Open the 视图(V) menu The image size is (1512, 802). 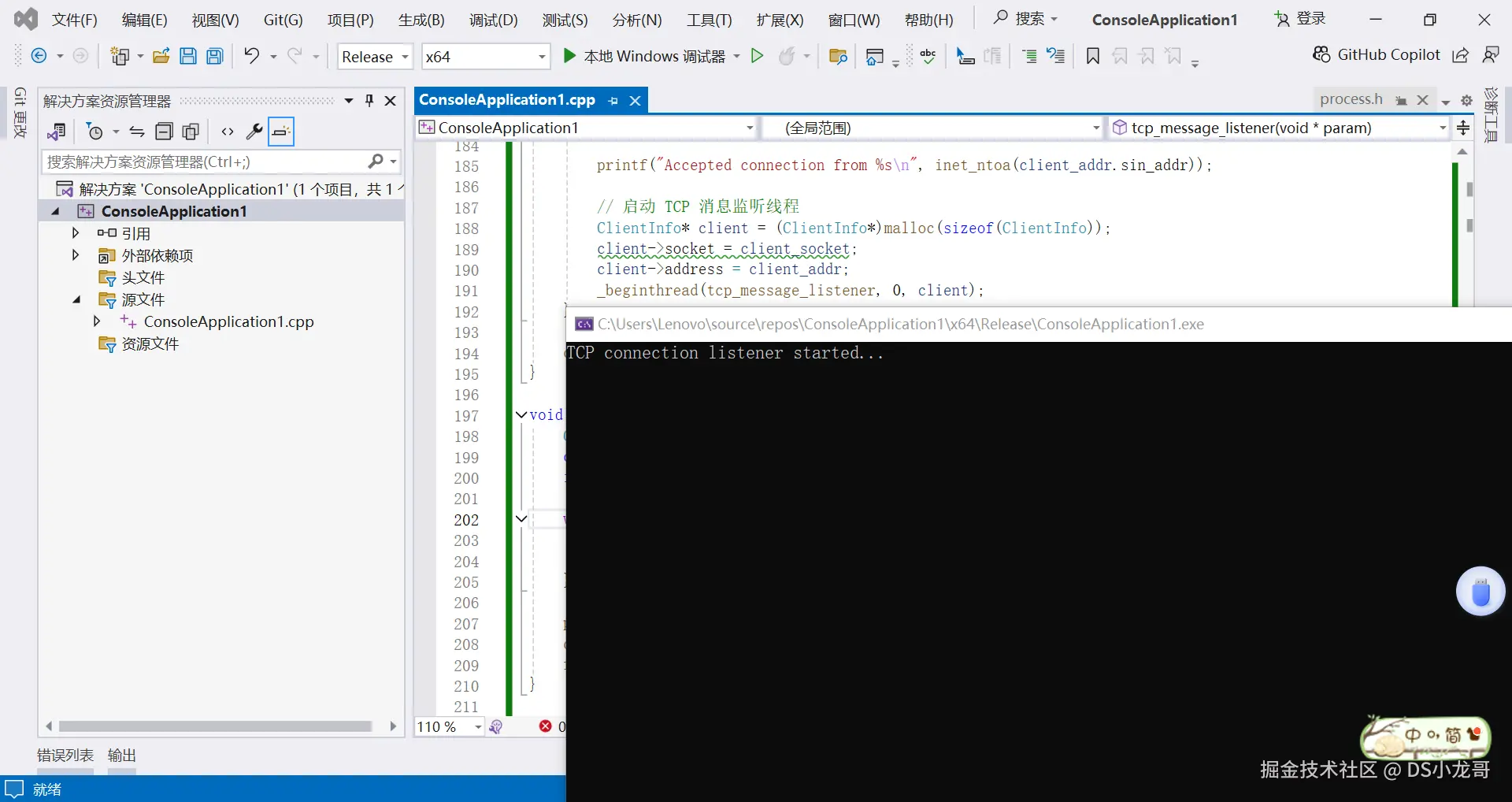click(x=216, y=20)
